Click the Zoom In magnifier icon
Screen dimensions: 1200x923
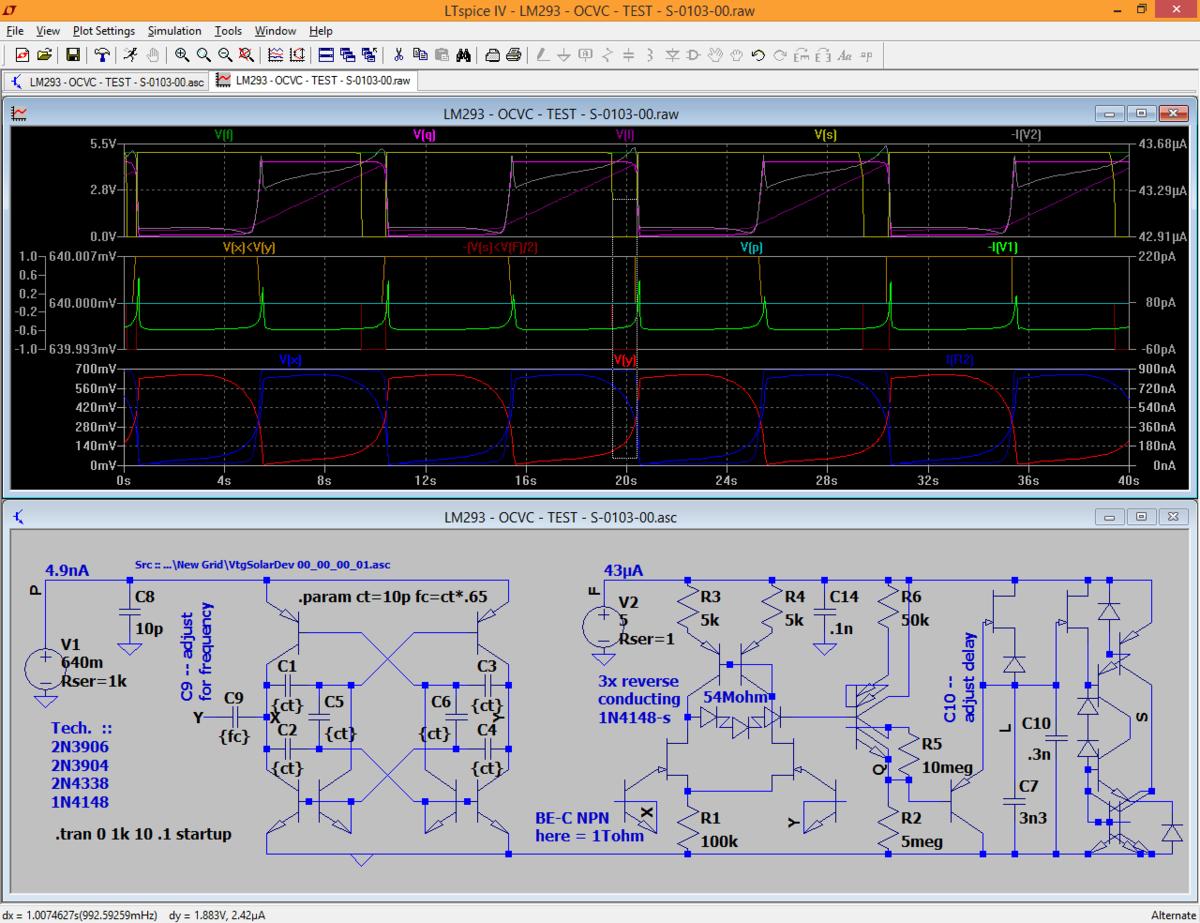coord(182,55)
